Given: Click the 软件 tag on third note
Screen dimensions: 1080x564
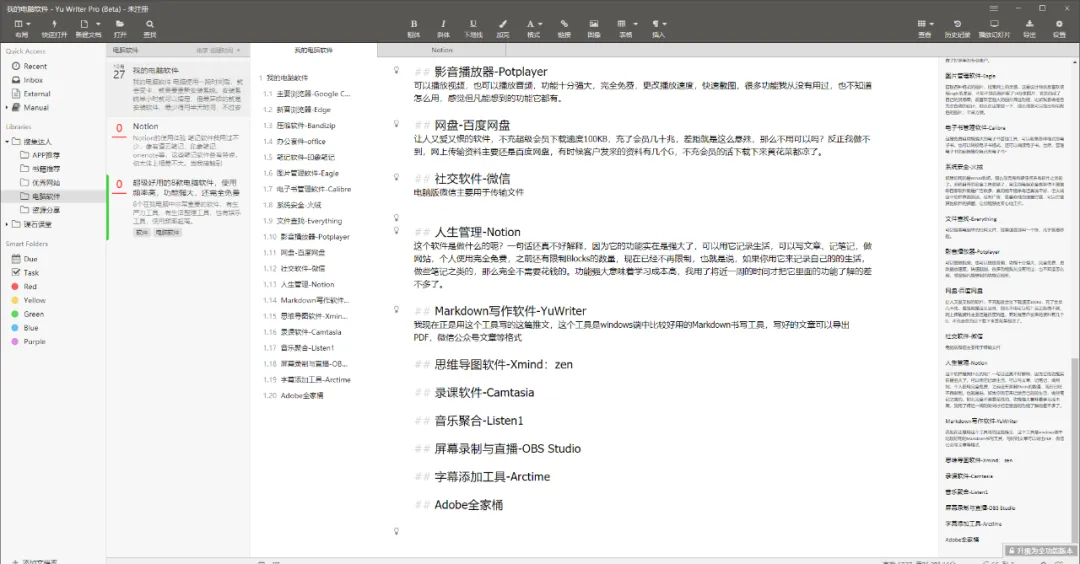Looking at the screenshot, I should (141, 233).
